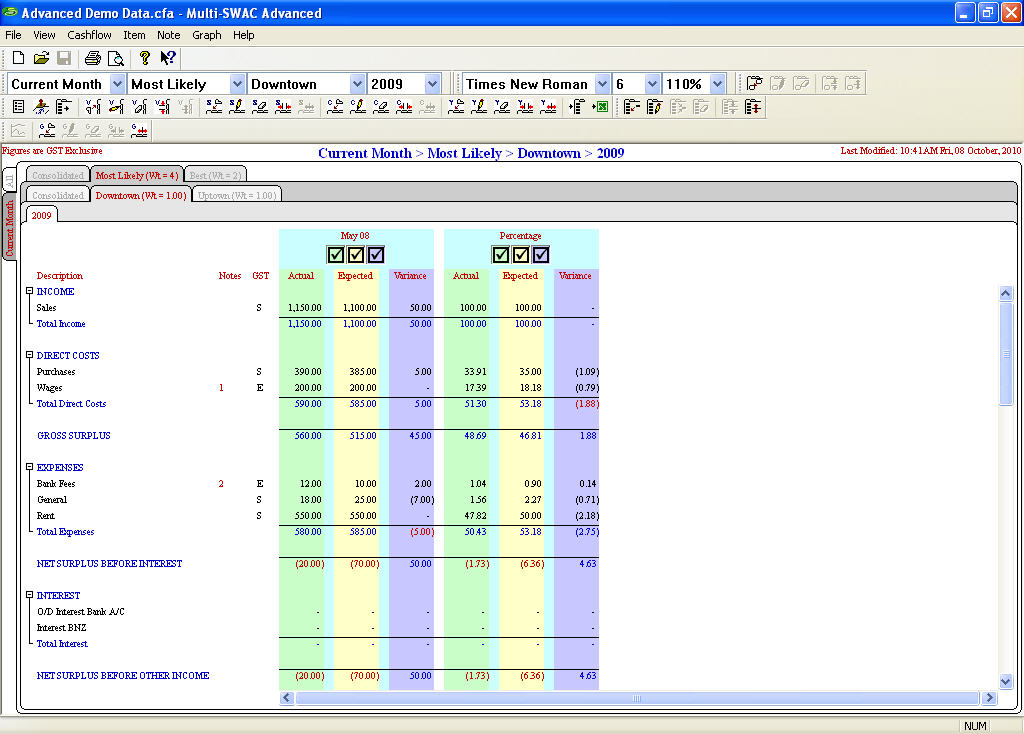Open Print Preview from the toolbar
1024x734 pixels.
tap(116, 58)
